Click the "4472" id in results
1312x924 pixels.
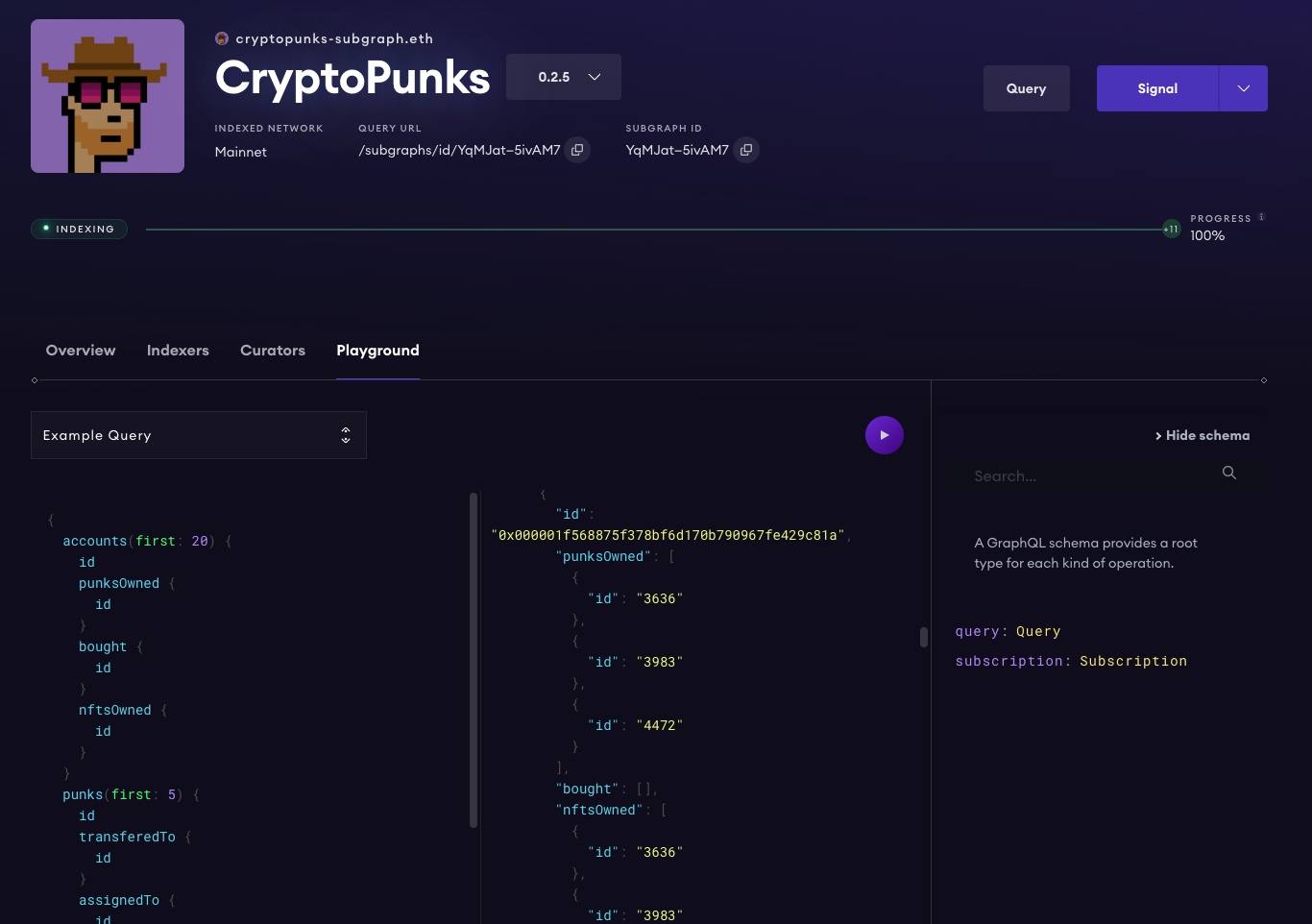click(660, 726)
